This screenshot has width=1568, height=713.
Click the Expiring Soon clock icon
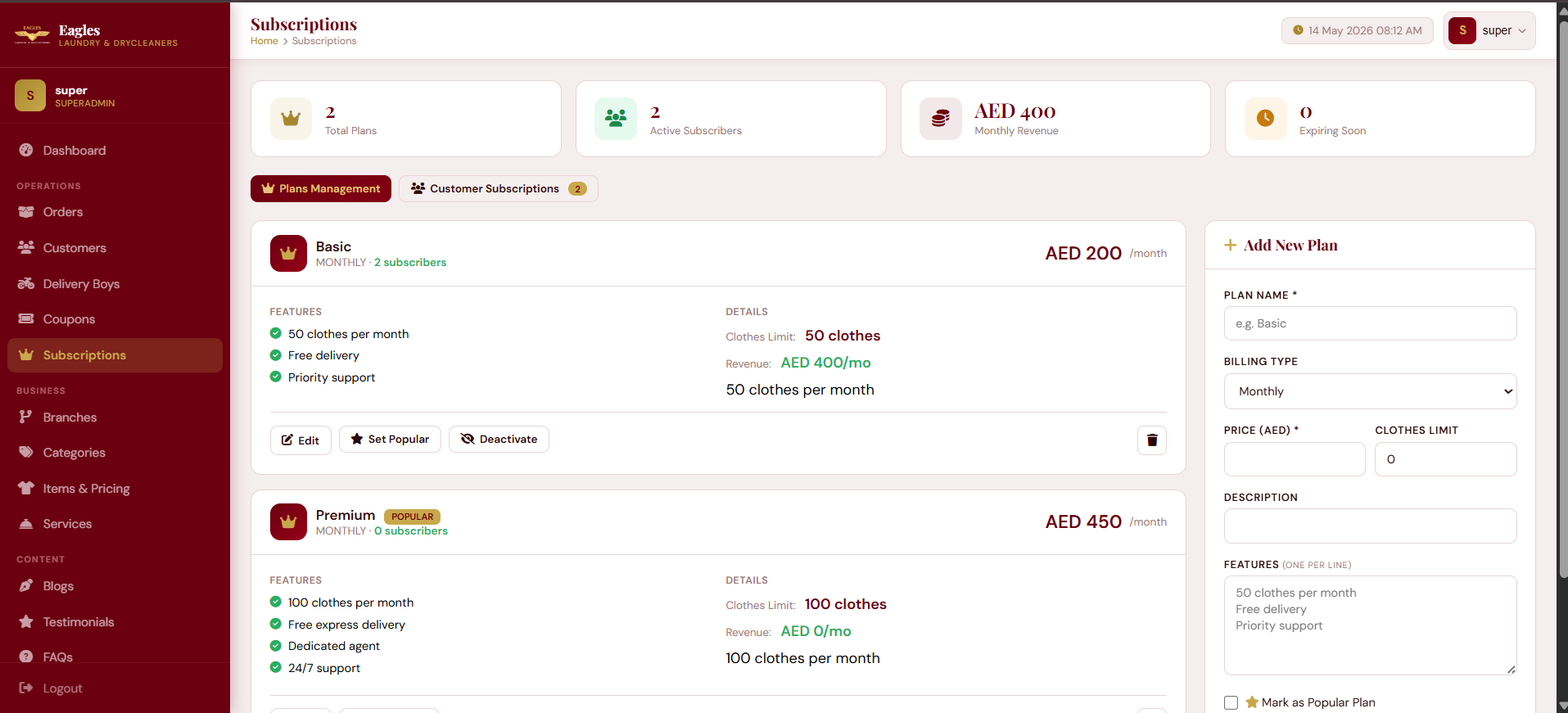(1266, 119)
